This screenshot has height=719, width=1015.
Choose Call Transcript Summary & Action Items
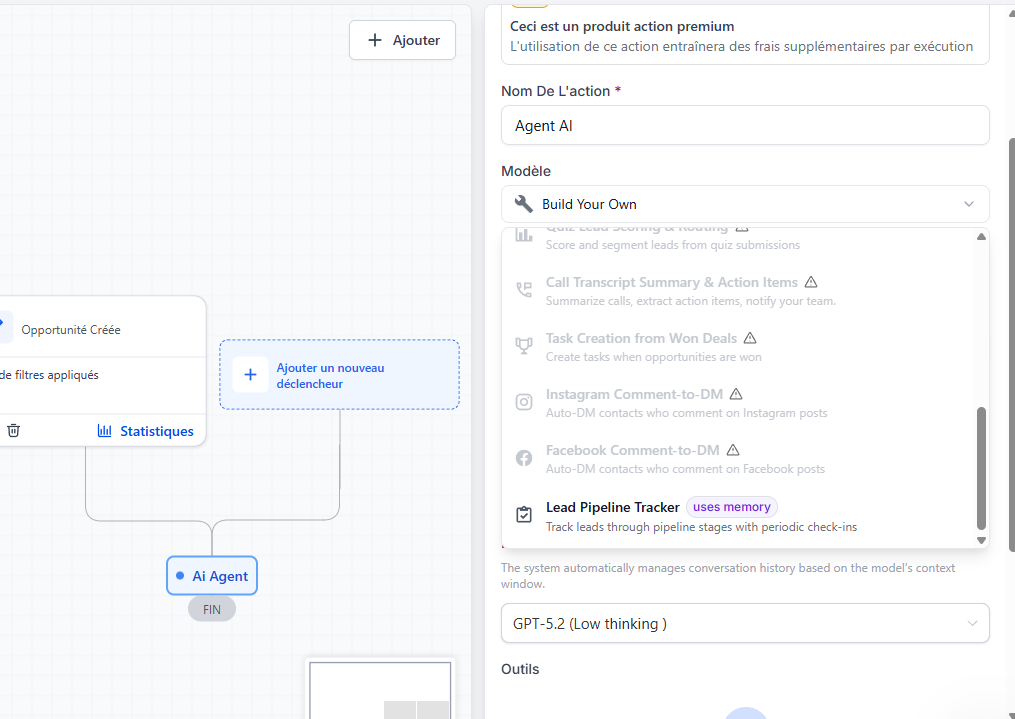739,291
